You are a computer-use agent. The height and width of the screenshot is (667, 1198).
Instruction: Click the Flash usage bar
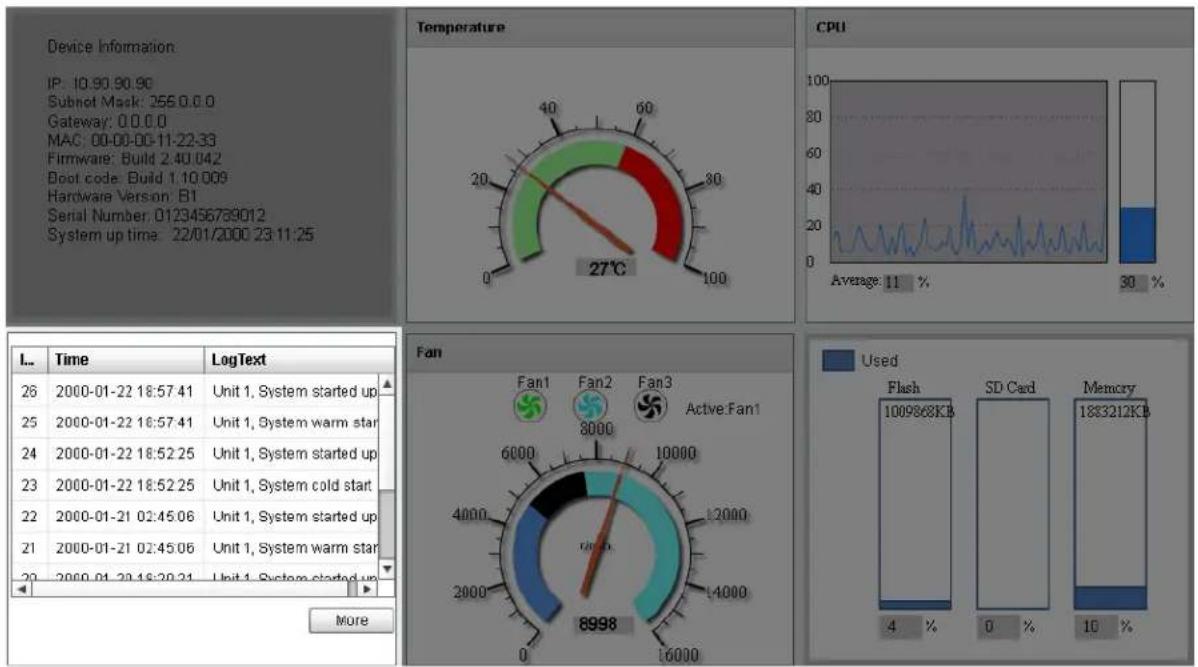point(915,503)
